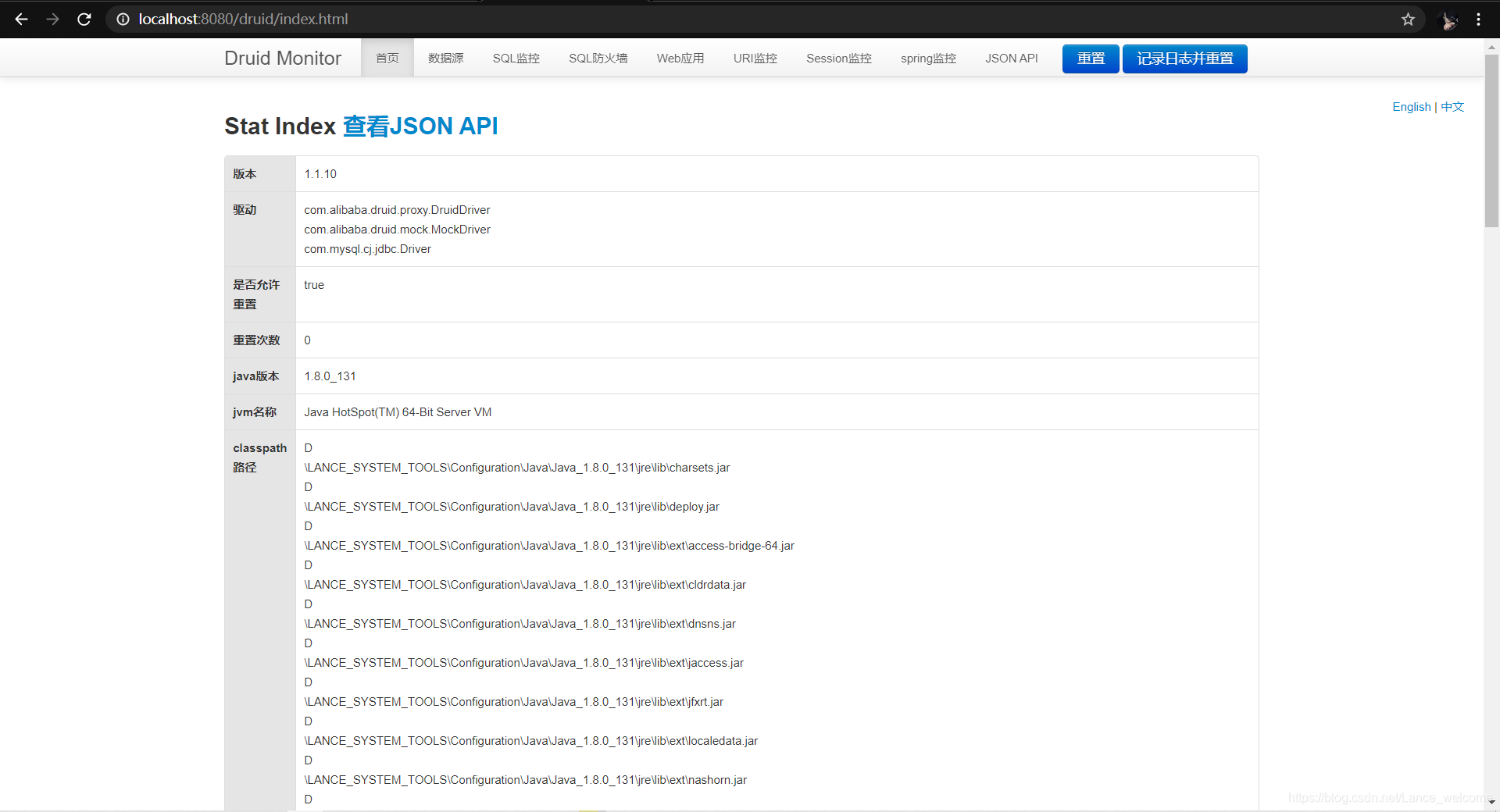Click the scrollbar down arrow
This screenshot has height=812, width=1500.
point(1491,802)
